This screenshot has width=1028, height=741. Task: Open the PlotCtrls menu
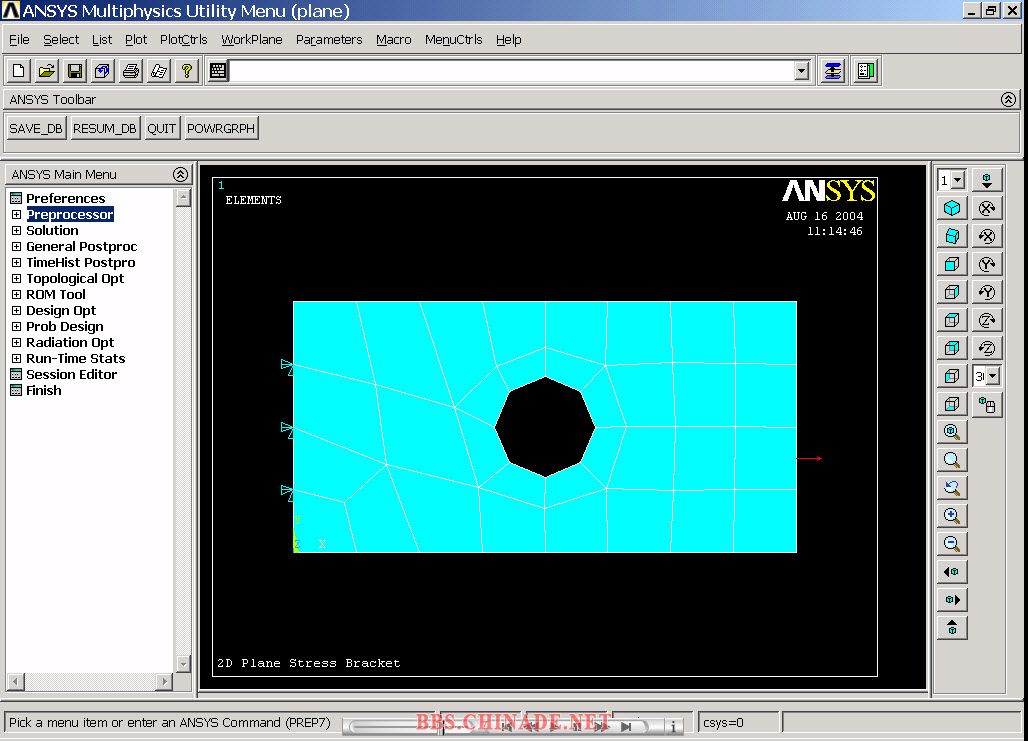[184, 39]
